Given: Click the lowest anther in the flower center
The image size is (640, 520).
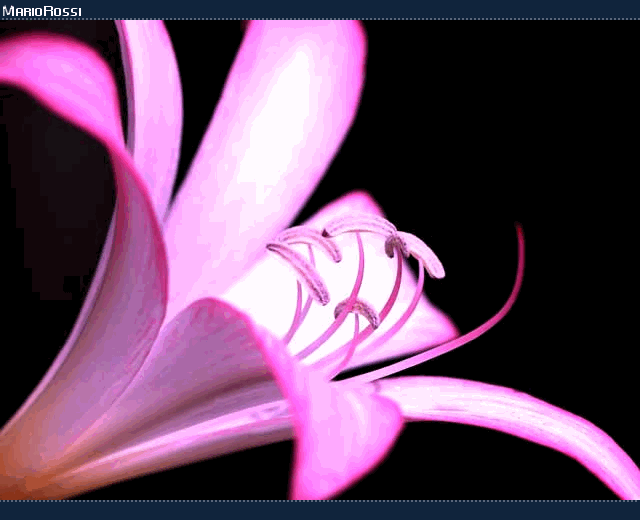Looking at the screenshot, I should pyautogui.click(x=358, y=311).
